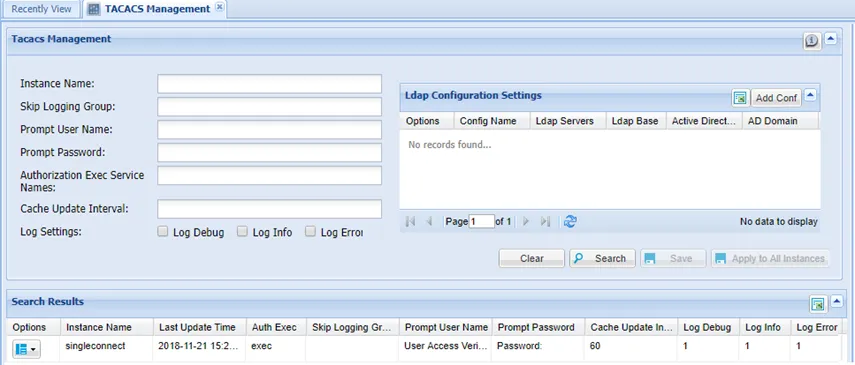
Task: Click the Clear button
Action: click(x=532, y=259)
